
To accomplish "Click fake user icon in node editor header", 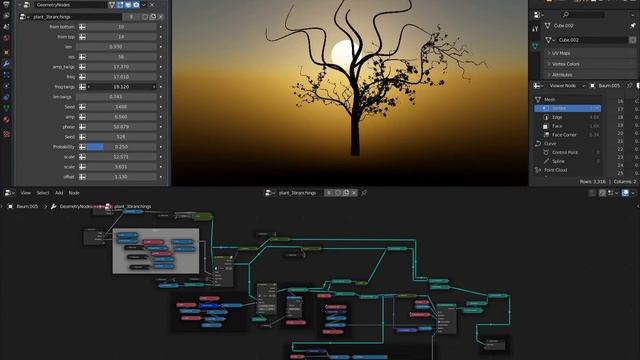I will point(338,193).
